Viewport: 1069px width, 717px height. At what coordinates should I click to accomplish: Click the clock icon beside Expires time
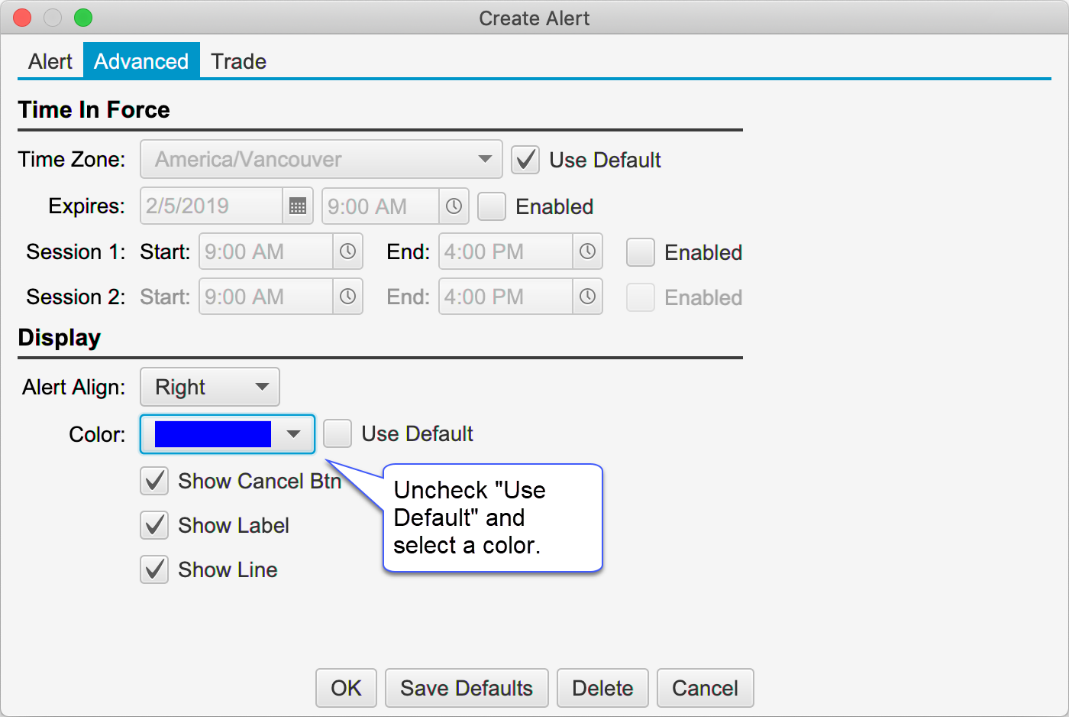(x=454, y=206)
